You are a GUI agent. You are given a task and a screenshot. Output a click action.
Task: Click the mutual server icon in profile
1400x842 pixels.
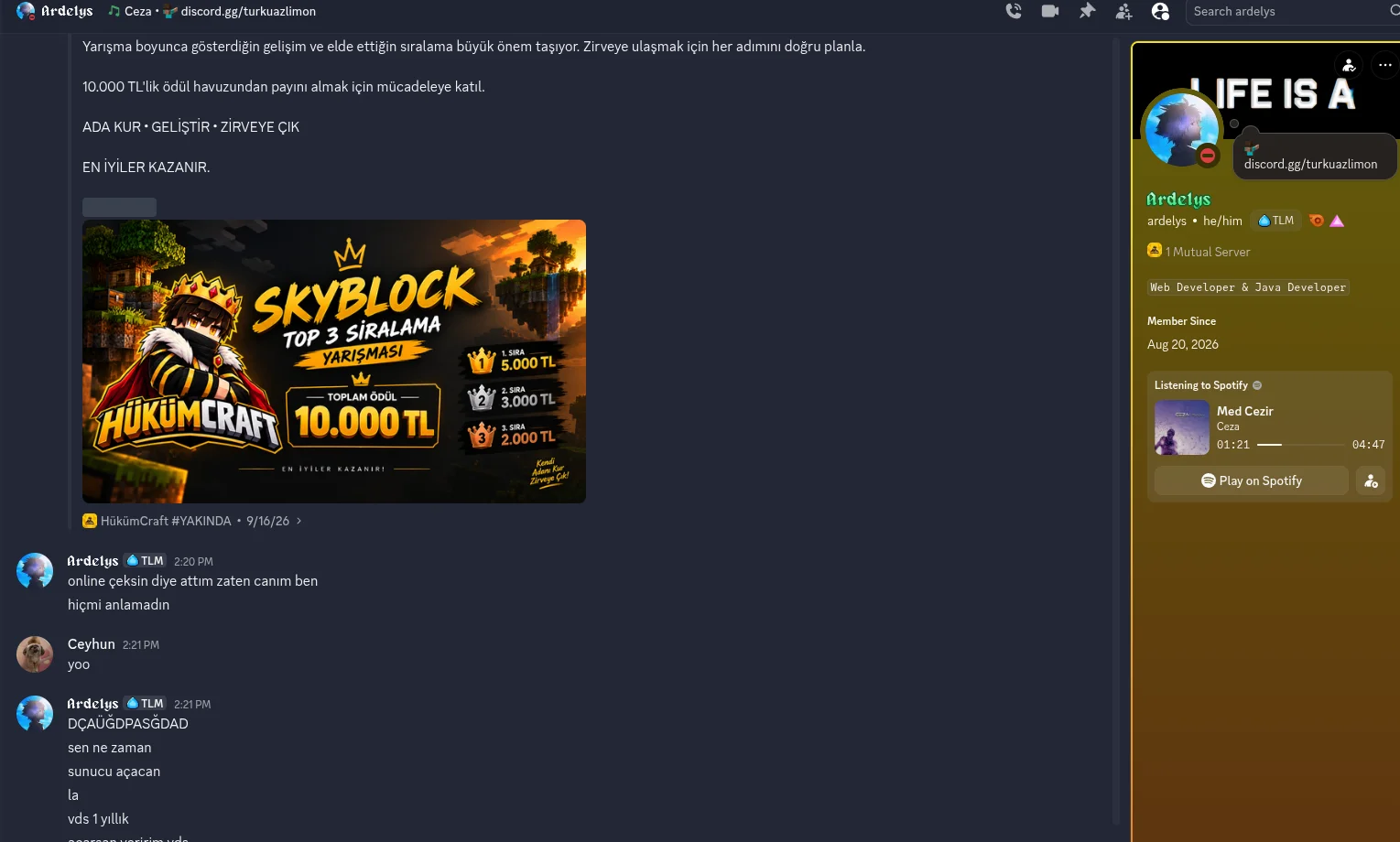1155,251
